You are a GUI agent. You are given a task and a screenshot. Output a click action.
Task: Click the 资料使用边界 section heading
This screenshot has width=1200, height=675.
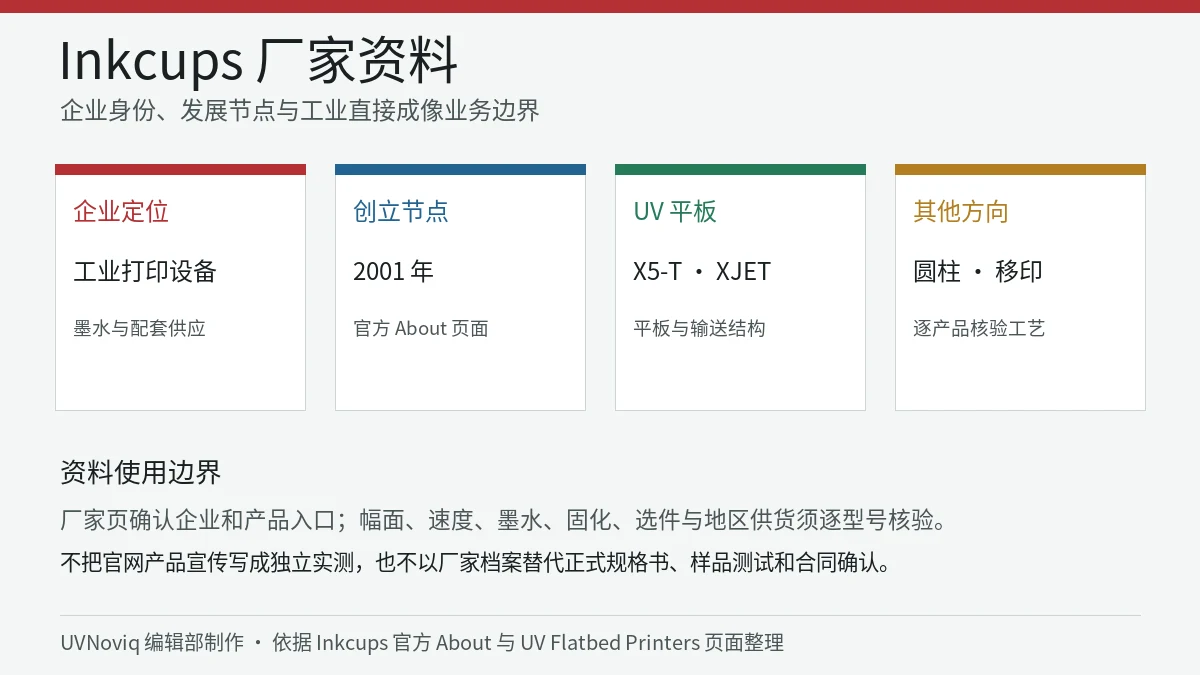(141, 472)
